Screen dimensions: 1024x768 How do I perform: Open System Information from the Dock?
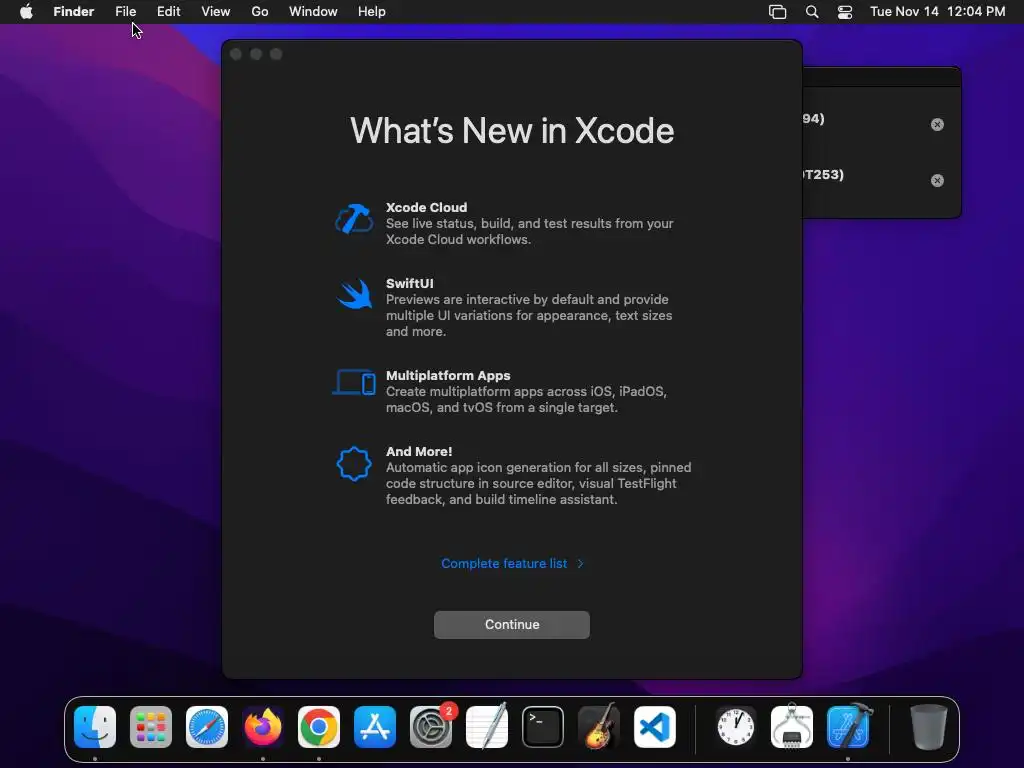point(792,727)
